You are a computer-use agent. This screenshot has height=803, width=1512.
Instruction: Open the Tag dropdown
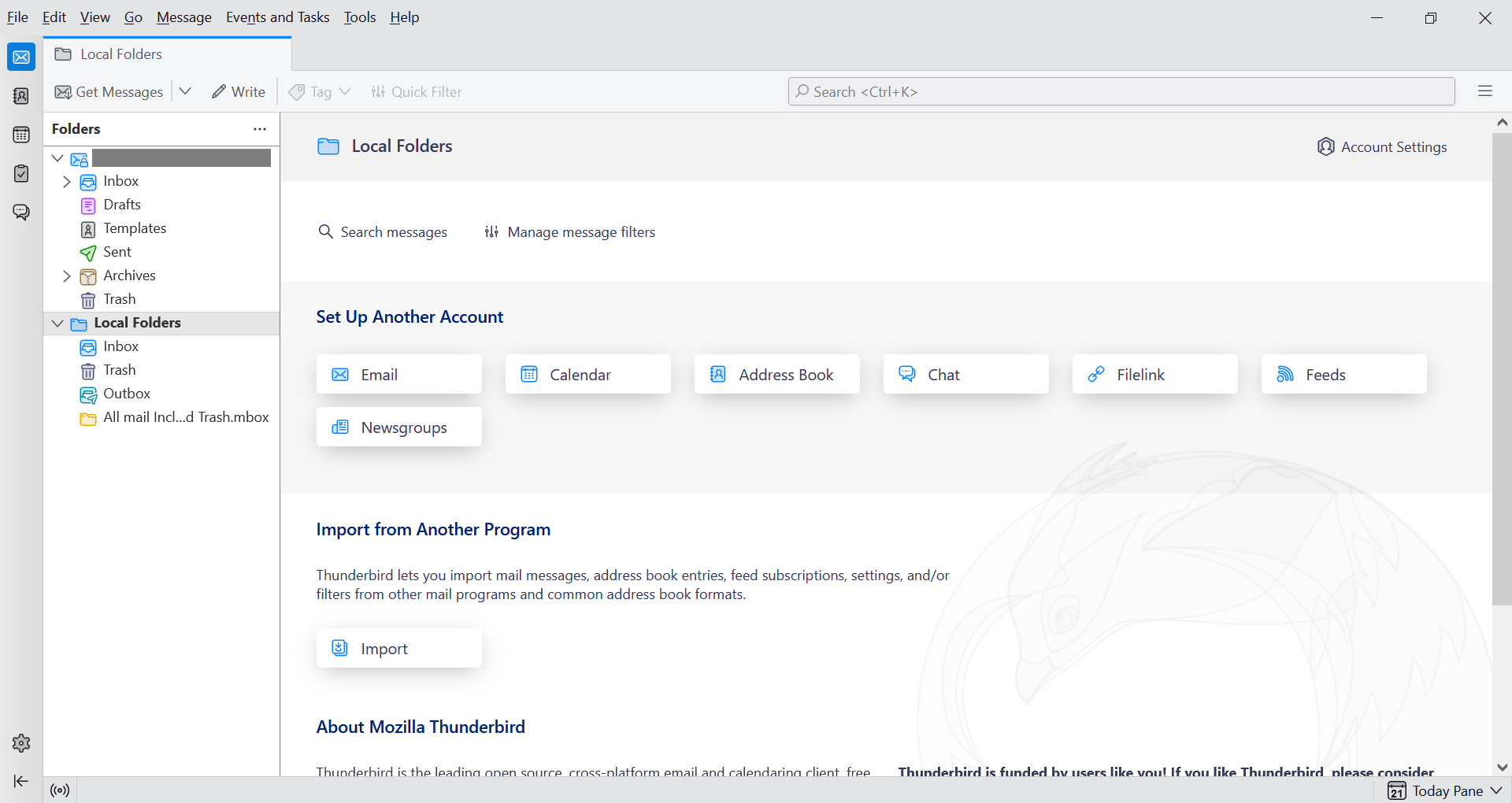[320, 92]
